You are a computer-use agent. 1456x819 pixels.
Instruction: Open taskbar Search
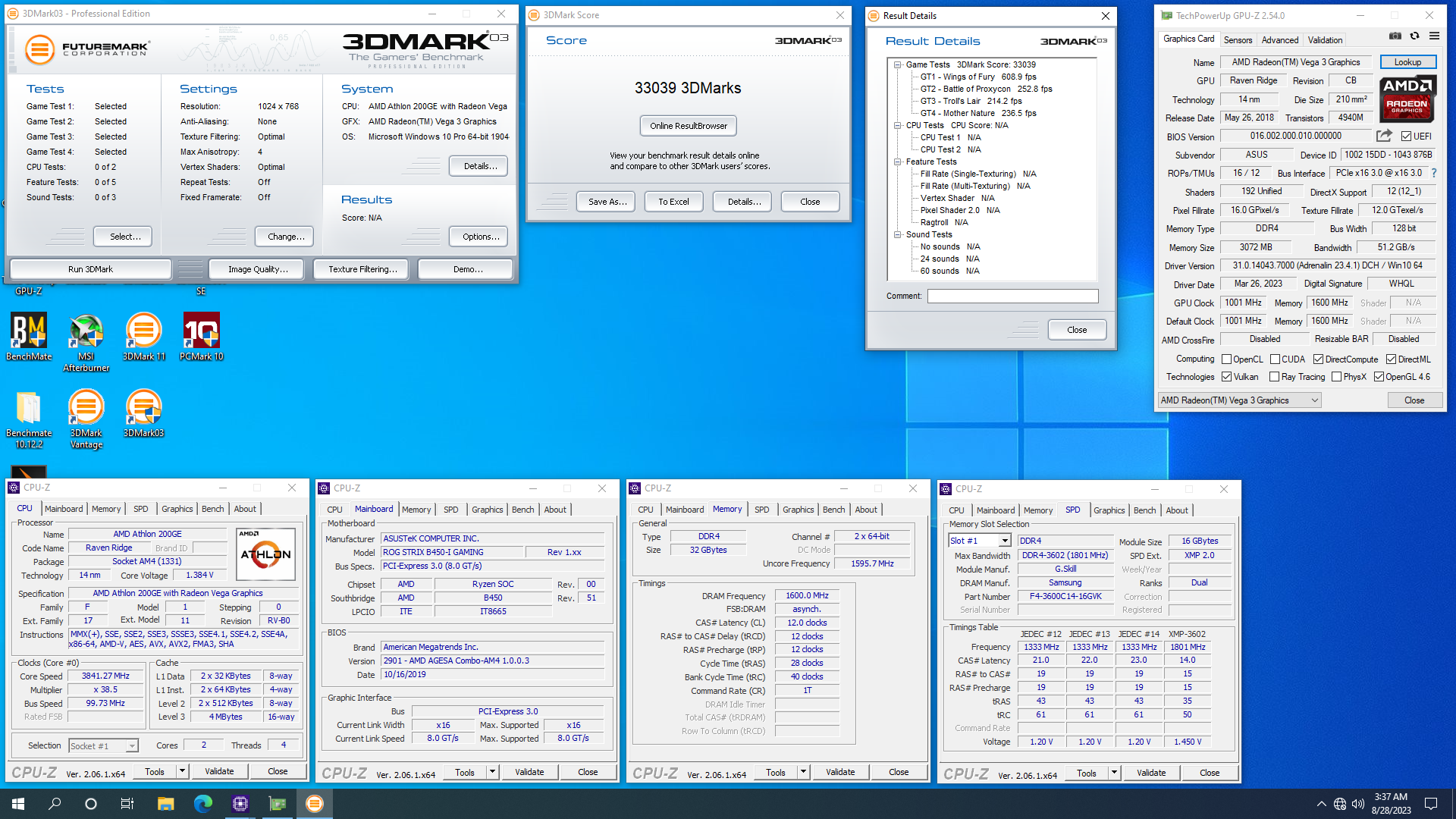tap(55, 804)
